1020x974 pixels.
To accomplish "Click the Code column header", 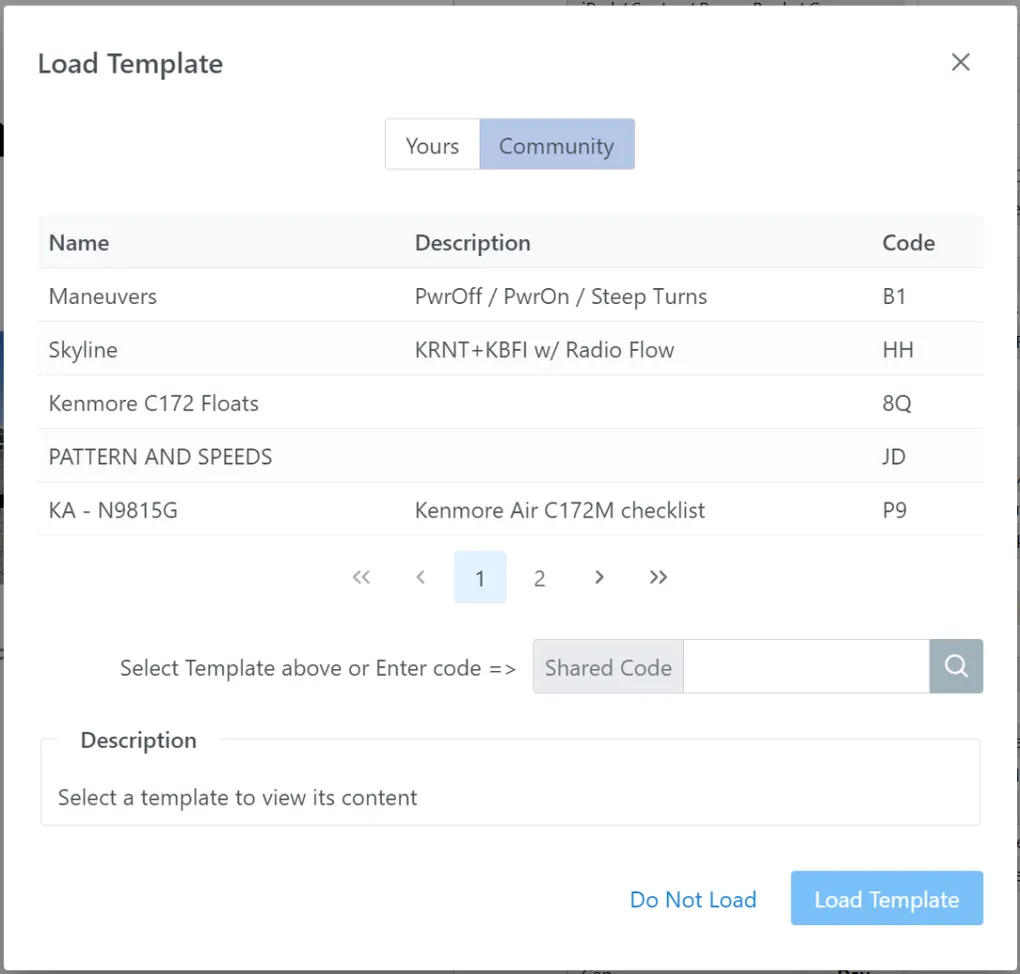I will (x=908, y=243).
